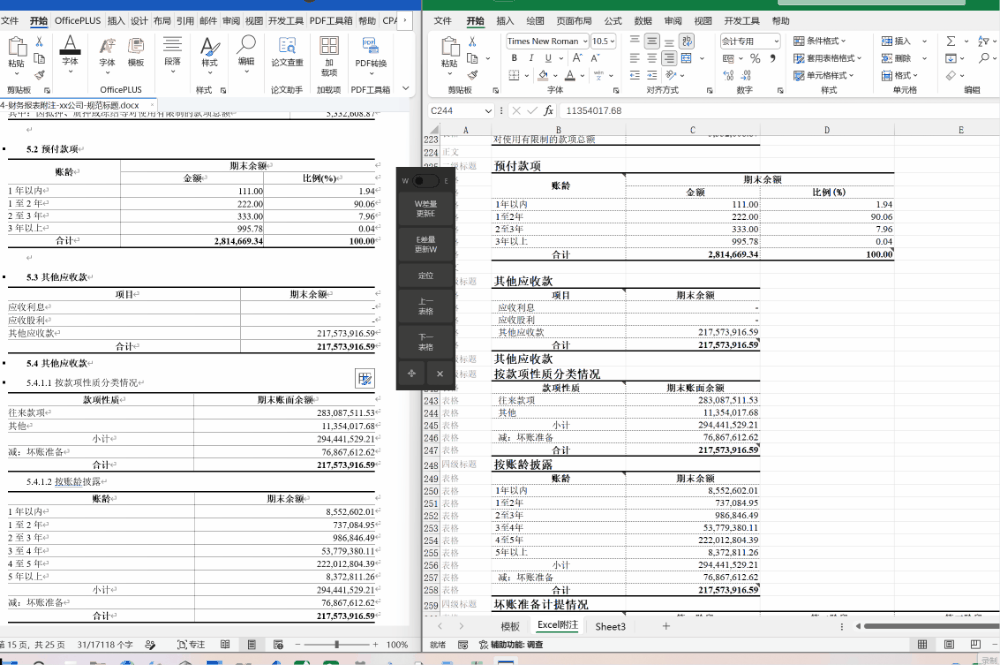Open the Times New Roman font dropdown
The width and height of the screenshot is (1000, 665).
pos(585,41)
